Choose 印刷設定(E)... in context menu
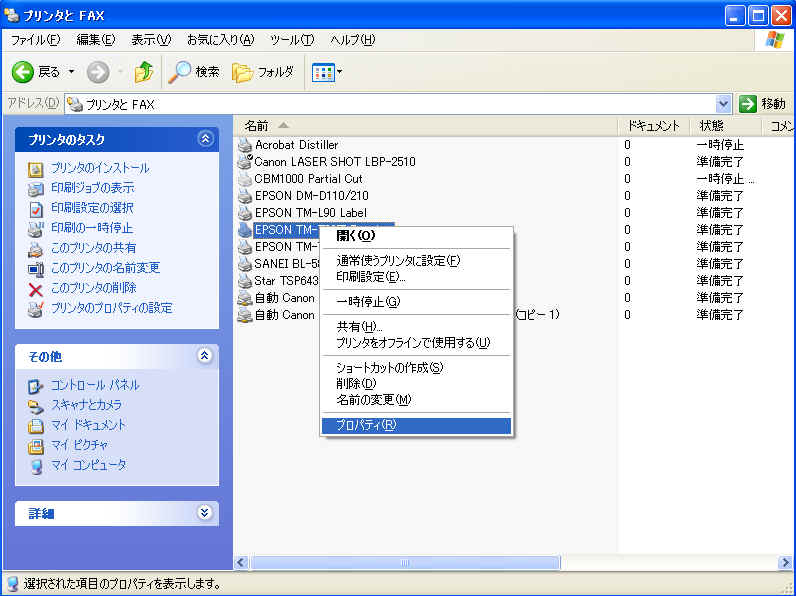Viewport: 796px width, 596px height. 416,277
